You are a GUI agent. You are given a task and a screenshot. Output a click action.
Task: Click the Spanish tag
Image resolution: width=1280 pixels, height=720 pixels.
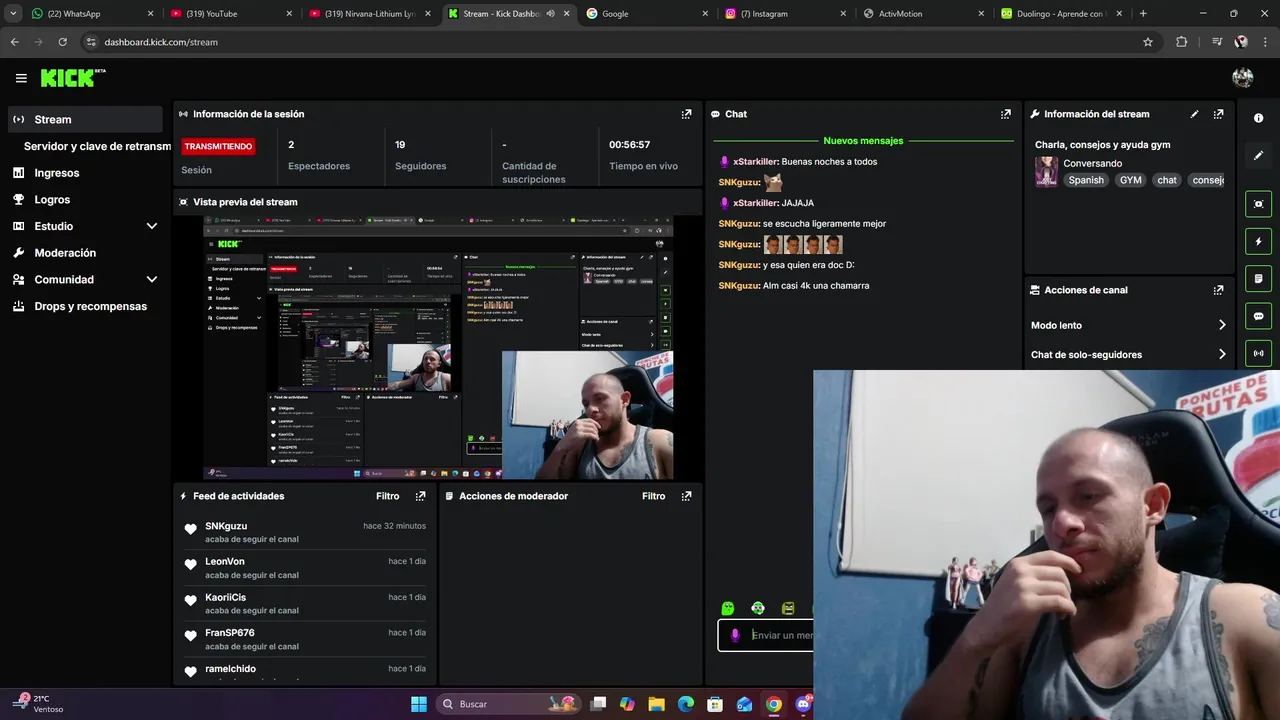pyautogui.click(x=1086, y=180)
